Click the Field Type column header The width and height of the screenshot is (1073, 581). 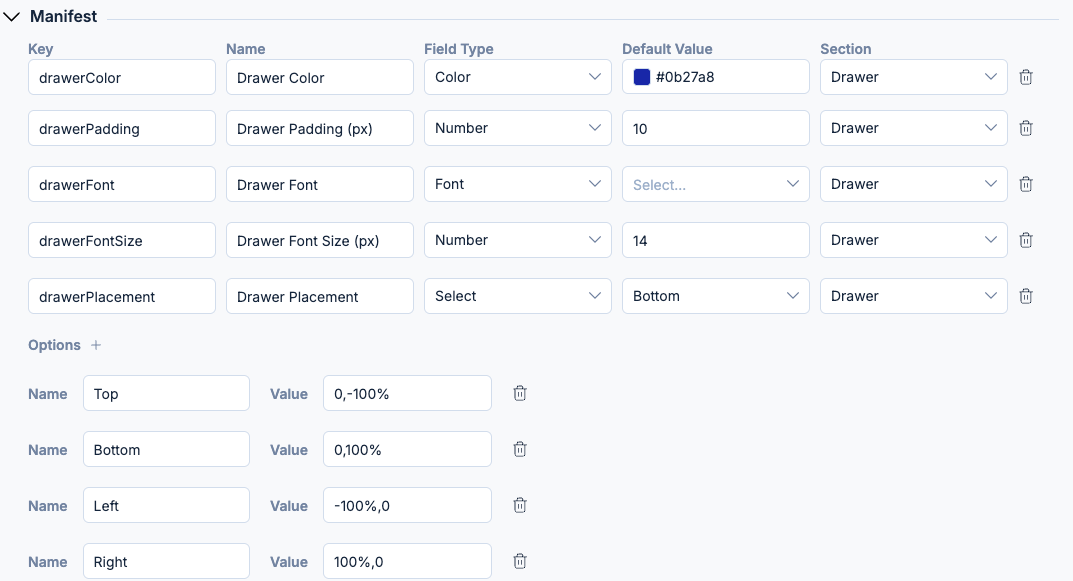pyautogui.click(x=458, y=49)
